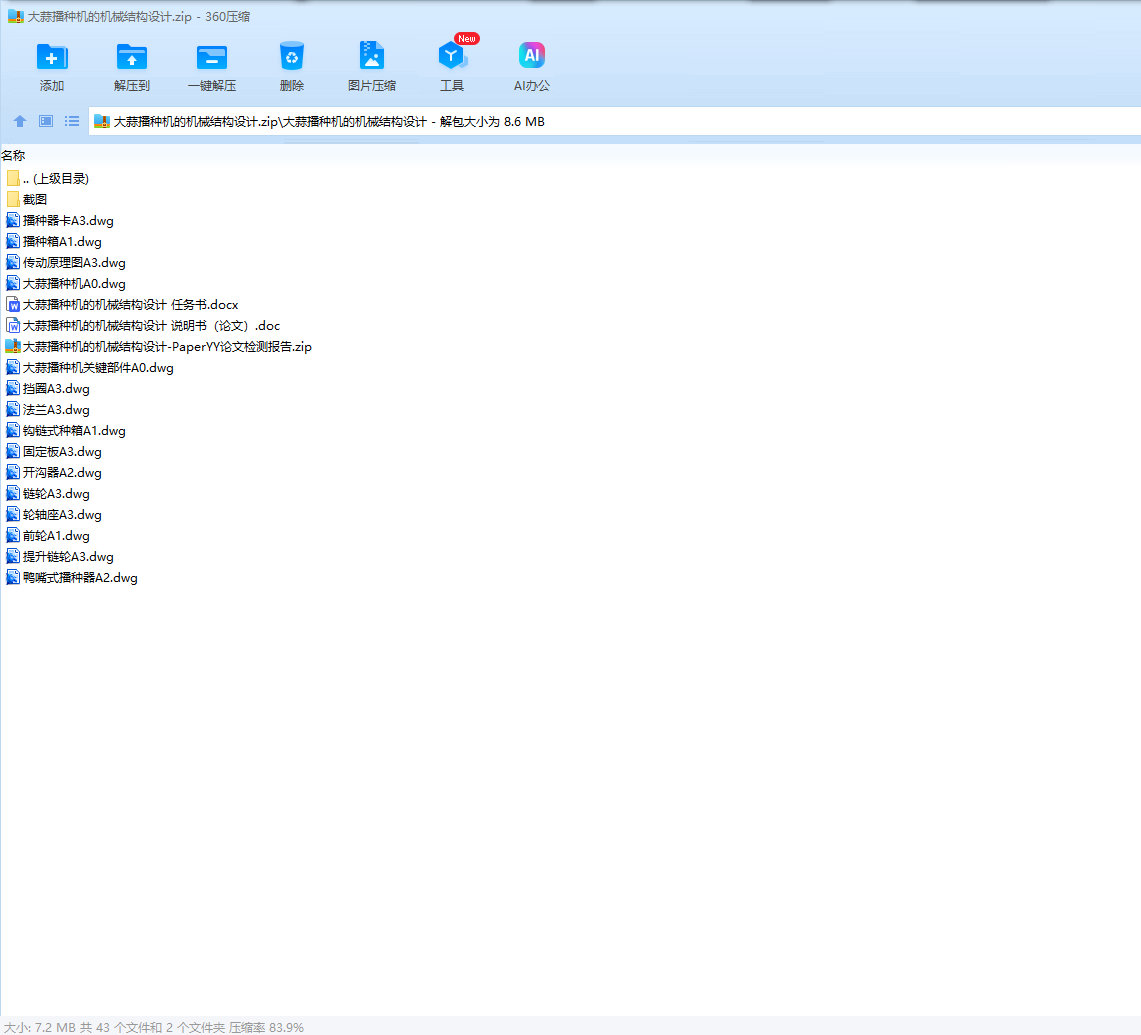The width and height of the screenshot is (1141, 1035).
Task: Click the 名称 column header
Action: pyautogui.click(x=13, y=155)
